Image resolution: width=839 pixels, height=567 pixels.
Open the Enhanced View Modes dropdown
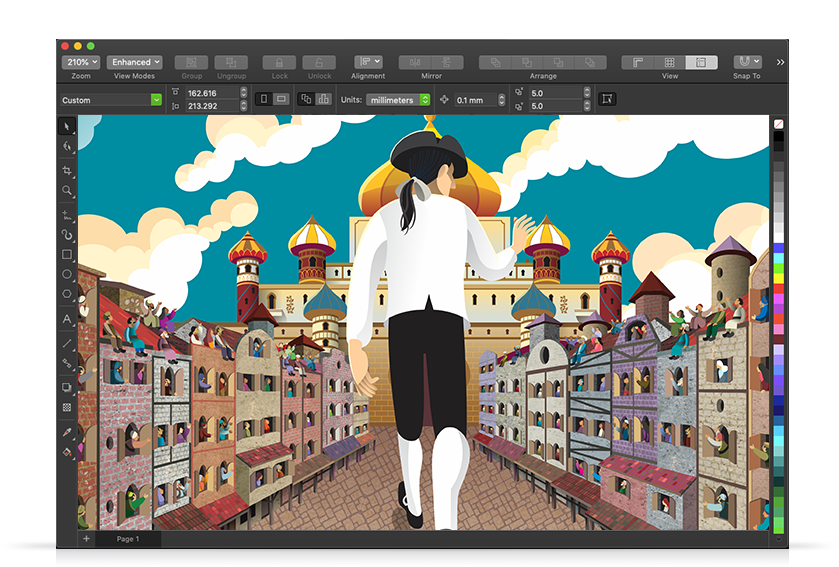(x=134, y=62)
